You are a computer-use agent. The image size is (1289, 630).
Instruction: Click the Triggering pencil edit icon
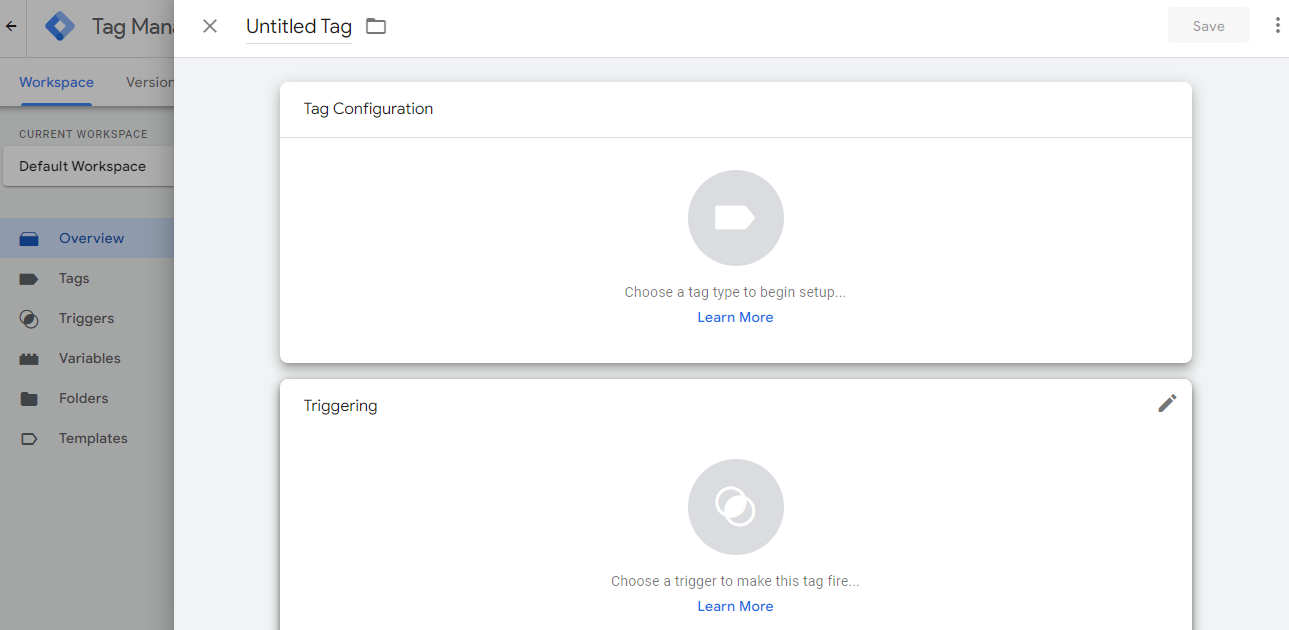tap(1167, 403)
